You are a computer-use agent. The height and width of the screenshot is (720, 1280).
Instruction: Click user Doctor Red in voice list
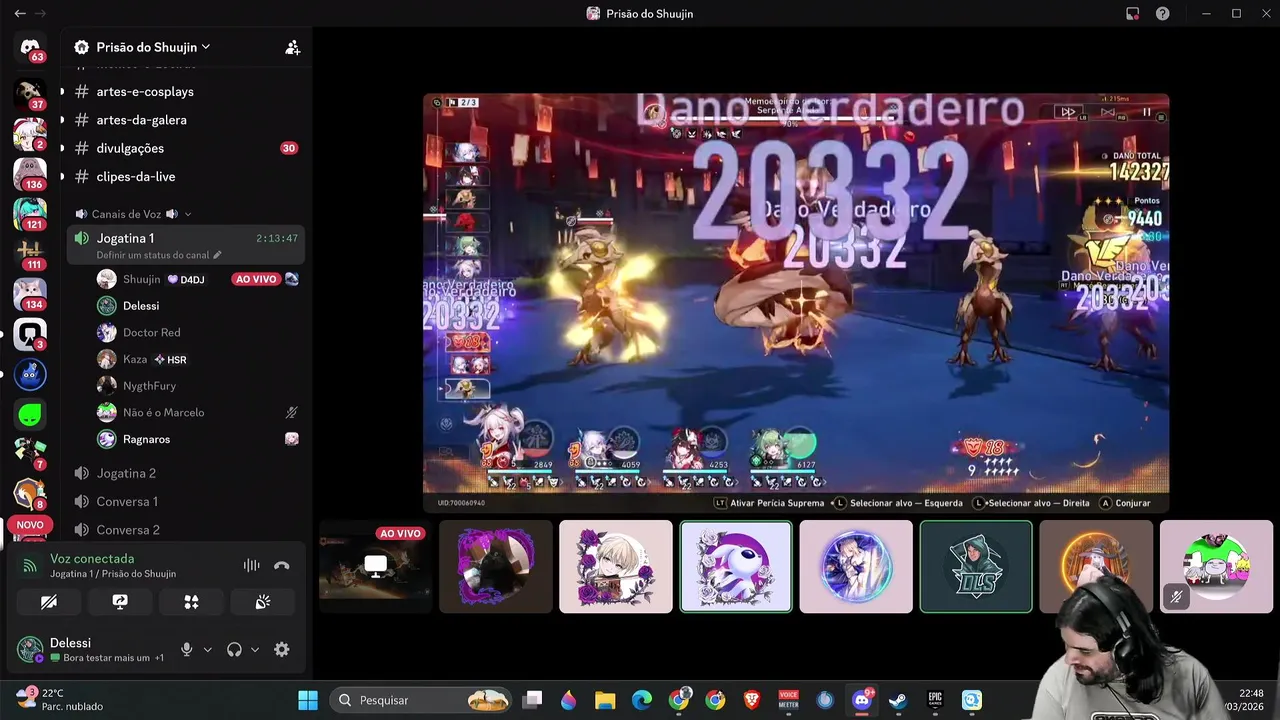tap(151, 332)
